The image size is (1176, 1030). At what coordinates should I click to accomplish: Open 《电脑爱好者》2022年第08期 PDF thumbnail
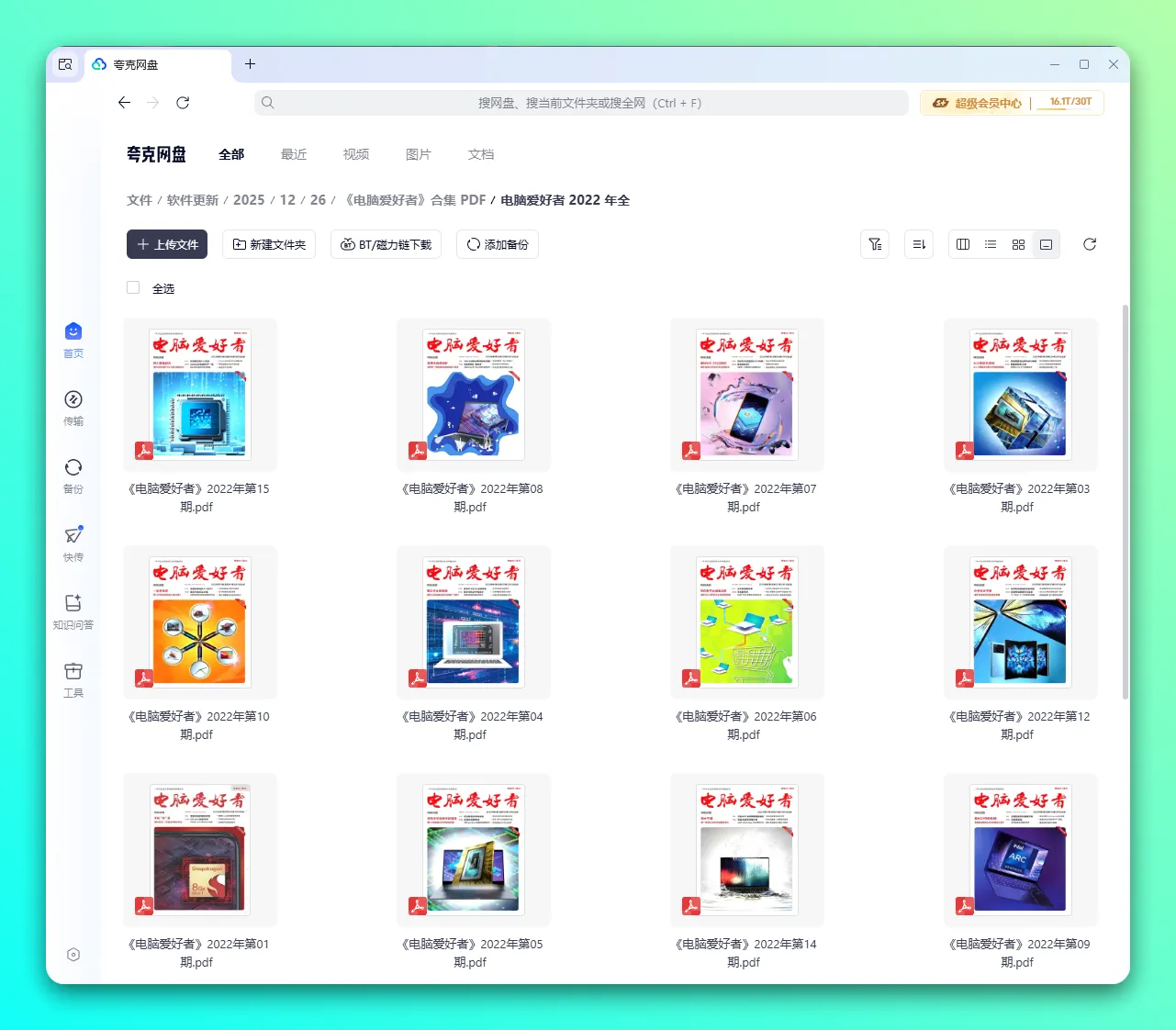coord(474,395)
